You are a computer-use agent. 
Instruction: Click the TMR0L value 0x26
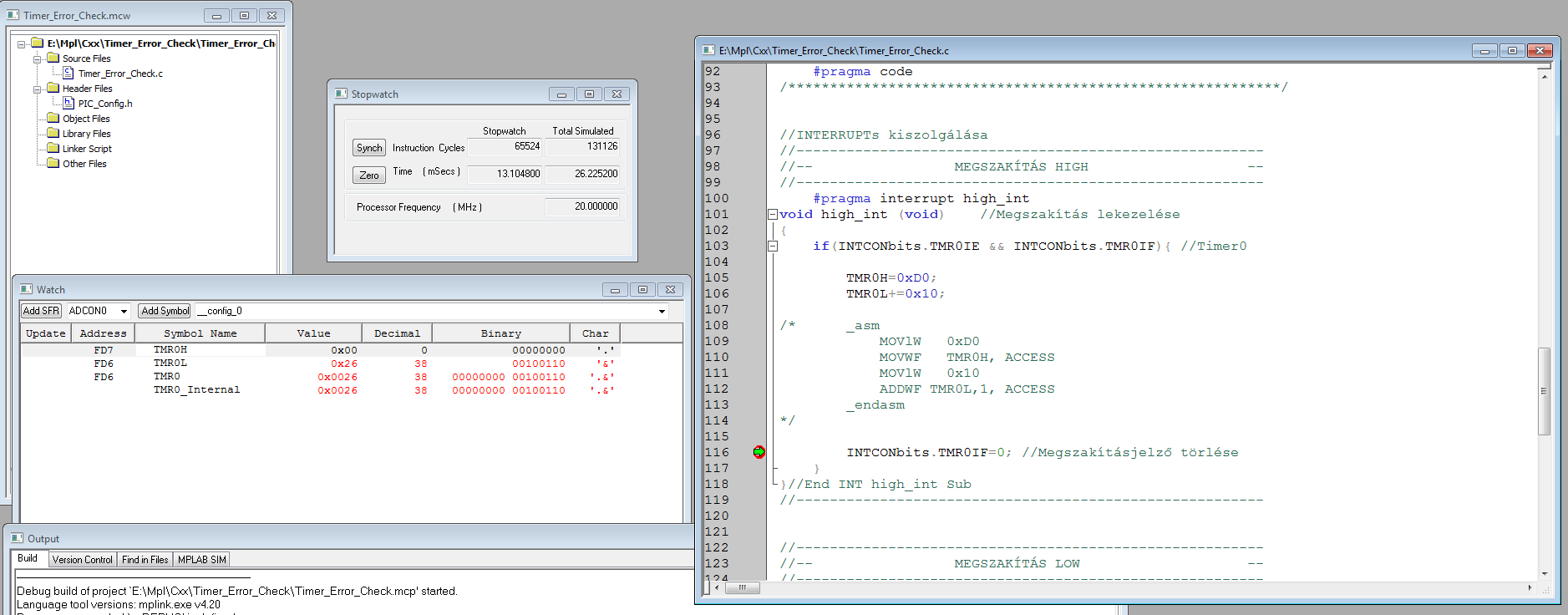[x=343, y=363]
